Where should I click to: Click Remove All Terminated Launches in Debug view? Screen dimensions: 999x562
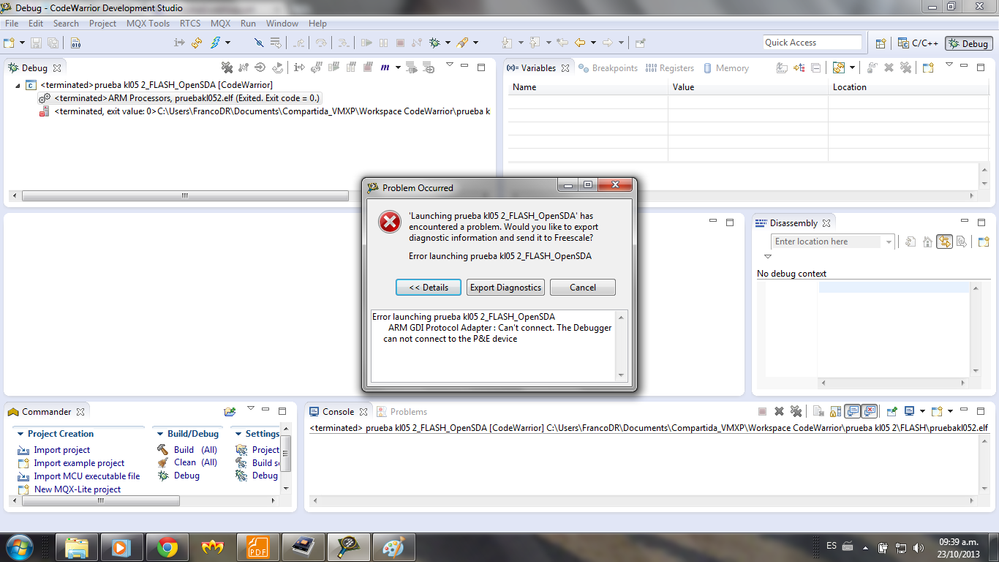point(227,68)
